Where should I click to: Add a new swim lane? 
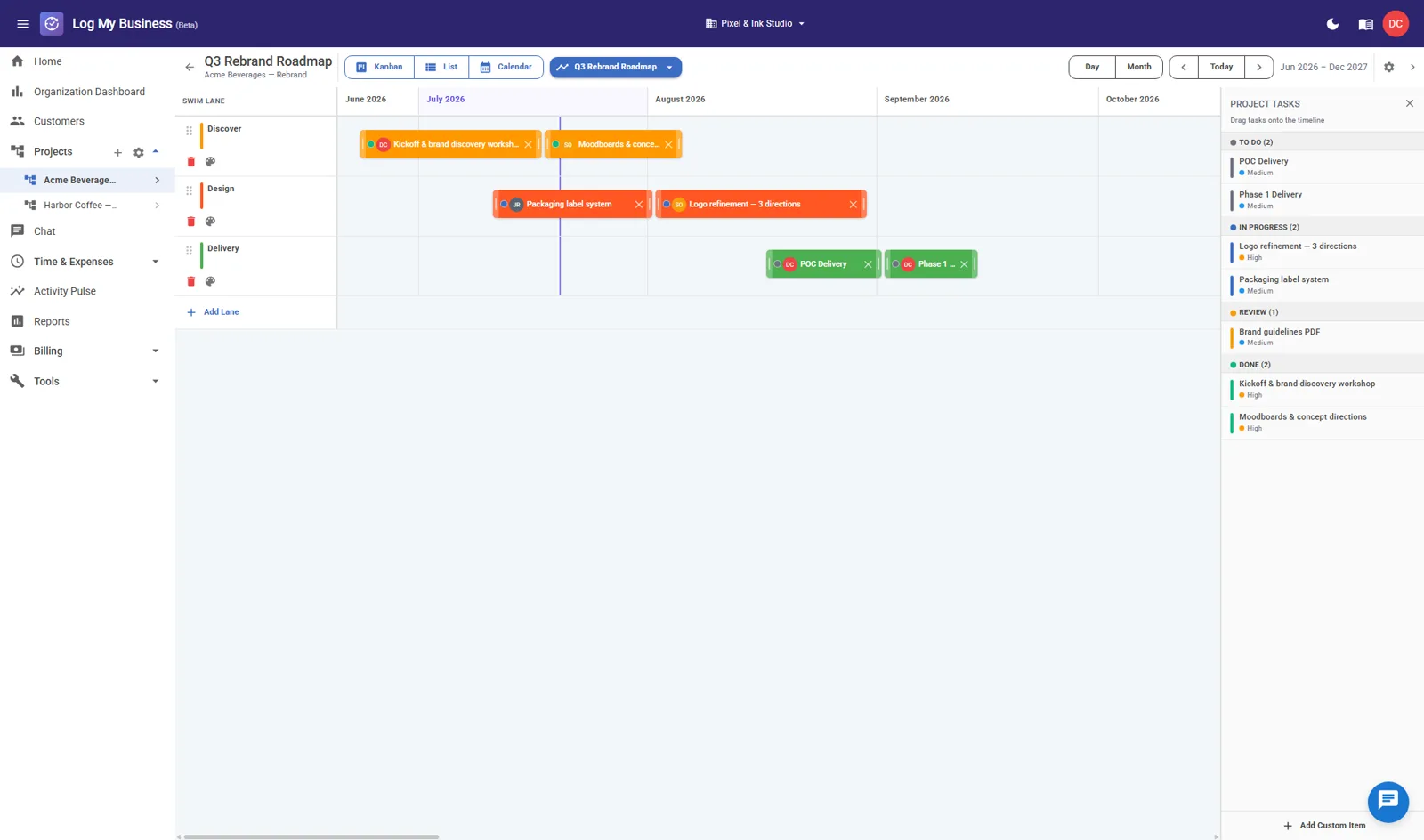pyautogui.click(x=213, y=312)
